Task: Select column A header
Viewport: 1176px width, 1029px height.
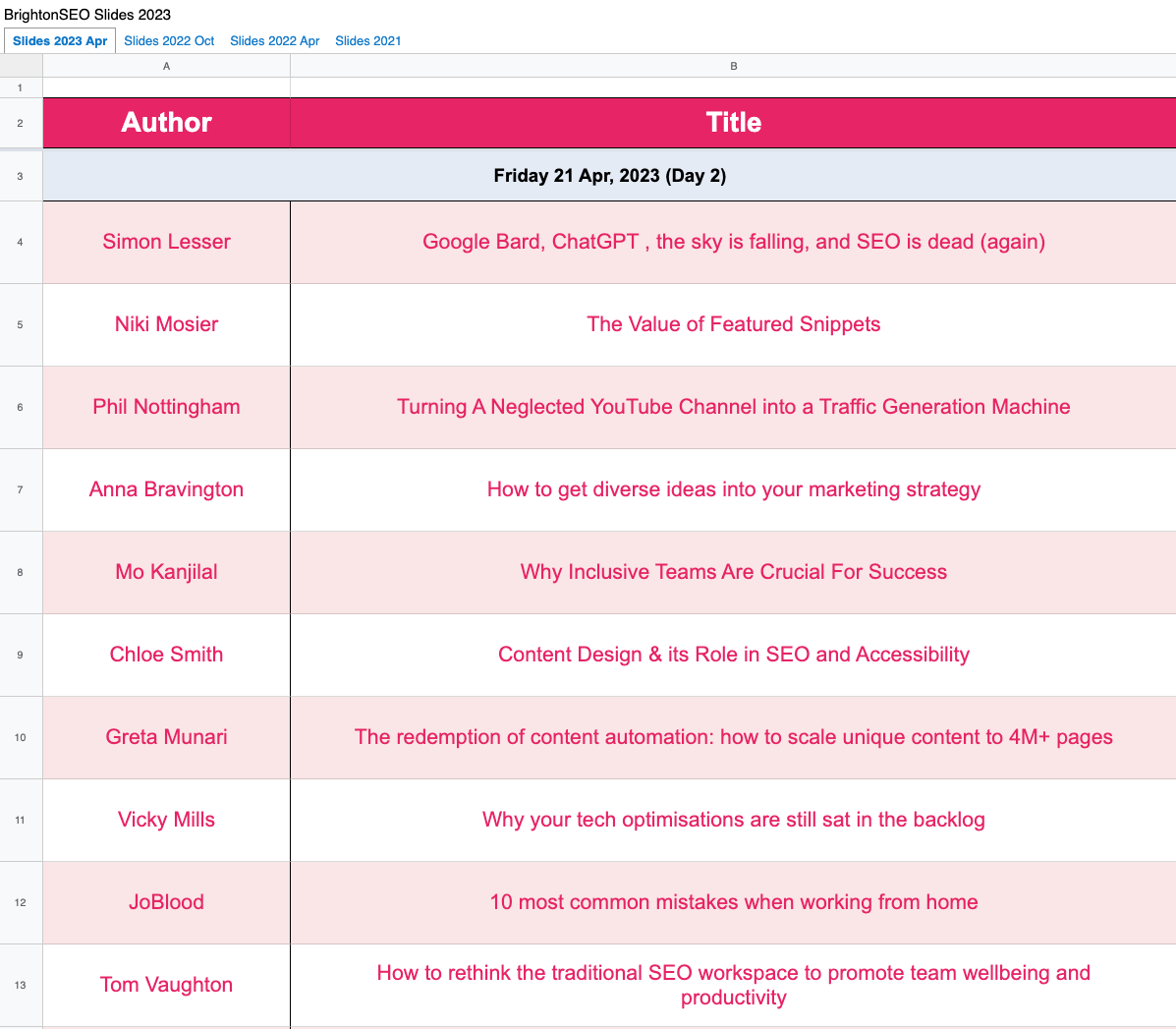Action: (166, 66)
